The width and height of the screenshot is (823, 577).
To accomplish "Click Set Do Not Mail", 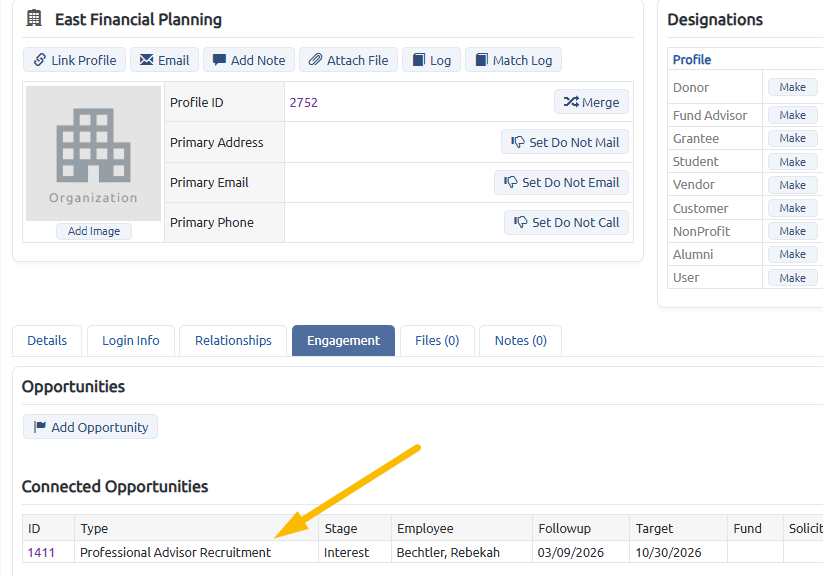I will (x=565, y=142).
